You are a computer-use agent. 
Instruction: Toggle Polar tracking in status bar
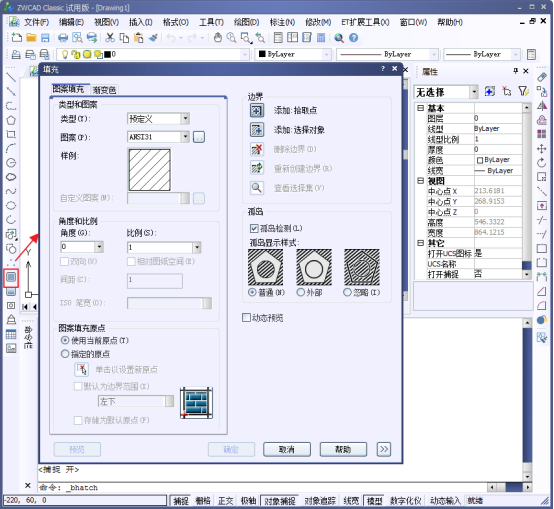click(248, 501)
